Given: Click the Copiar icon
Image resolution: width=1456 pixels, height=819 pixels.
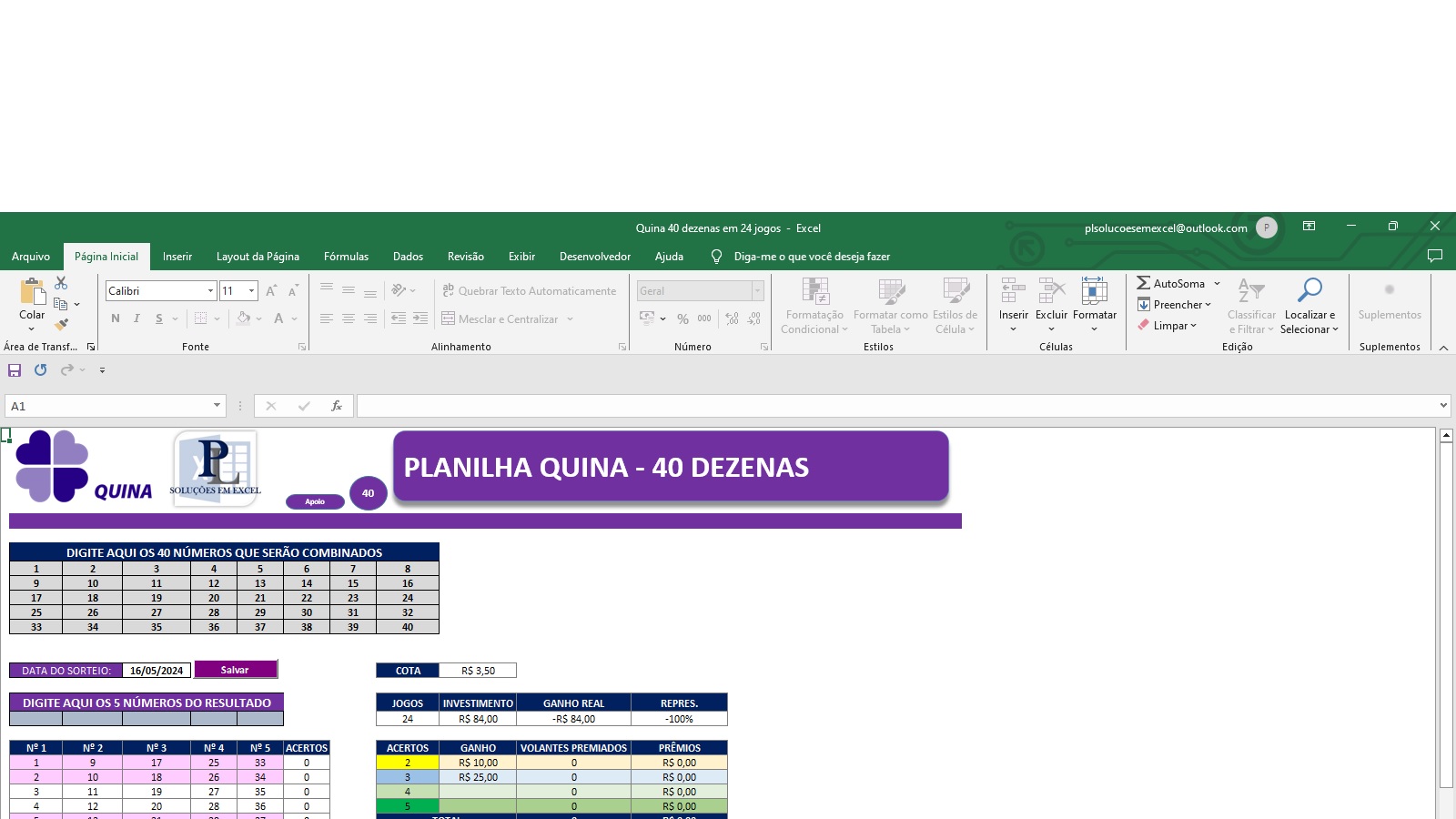Looking at the screenshot, I should click(61, 304).
